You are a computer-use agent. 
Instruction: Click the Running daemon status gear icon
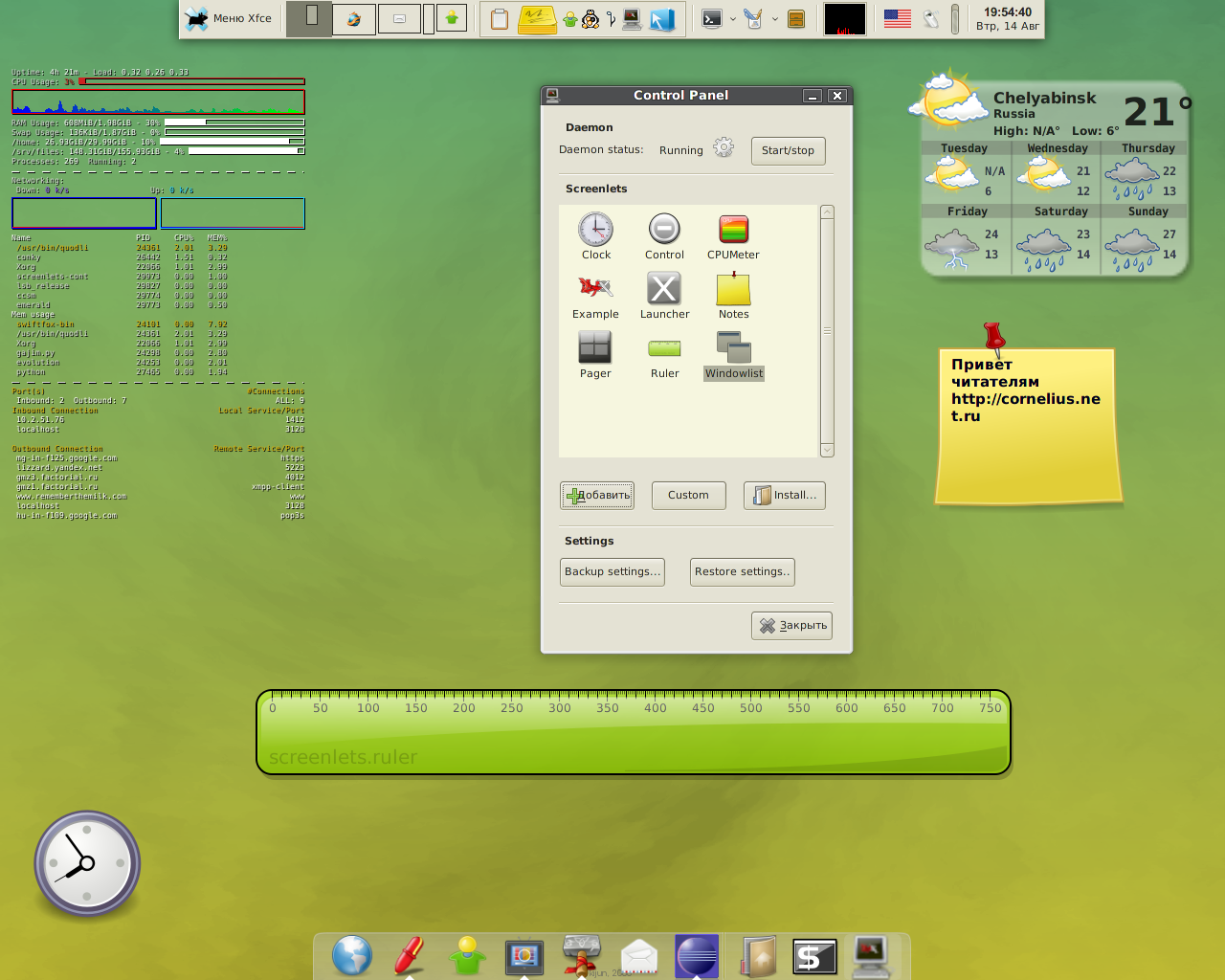(724, 147)
